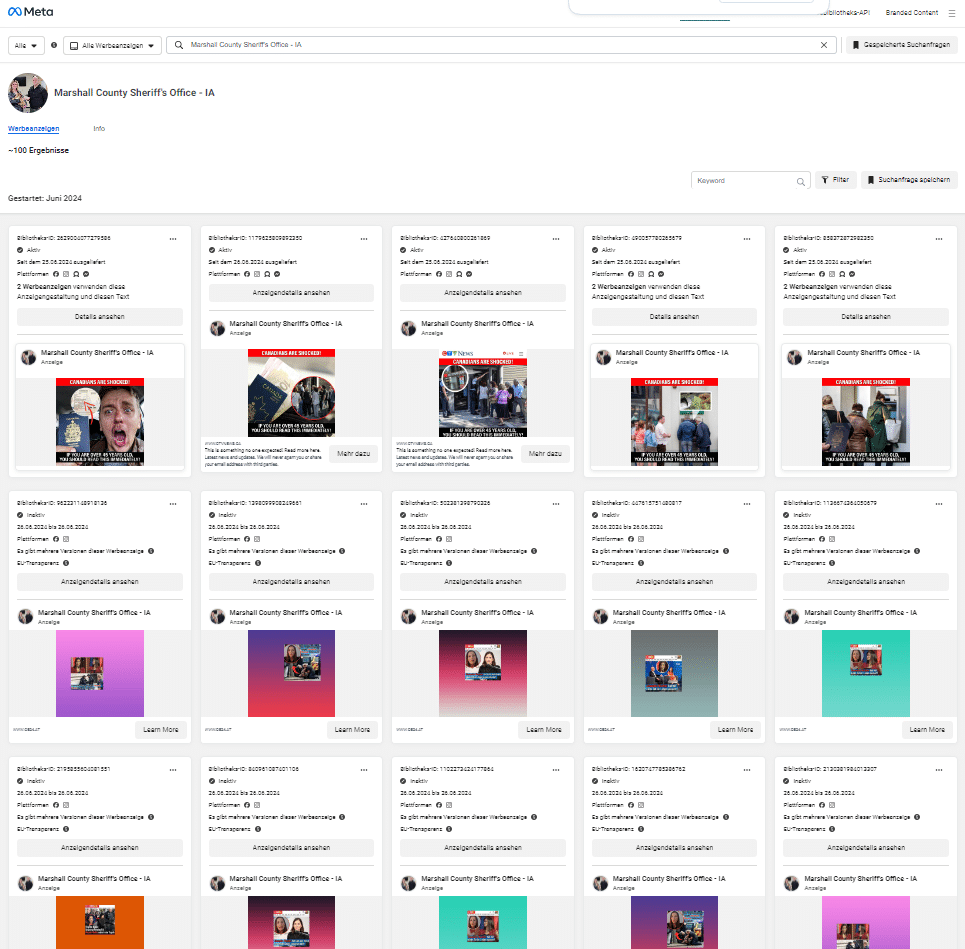Switch to the Werbeanzeigen tab

coord(34,129)
